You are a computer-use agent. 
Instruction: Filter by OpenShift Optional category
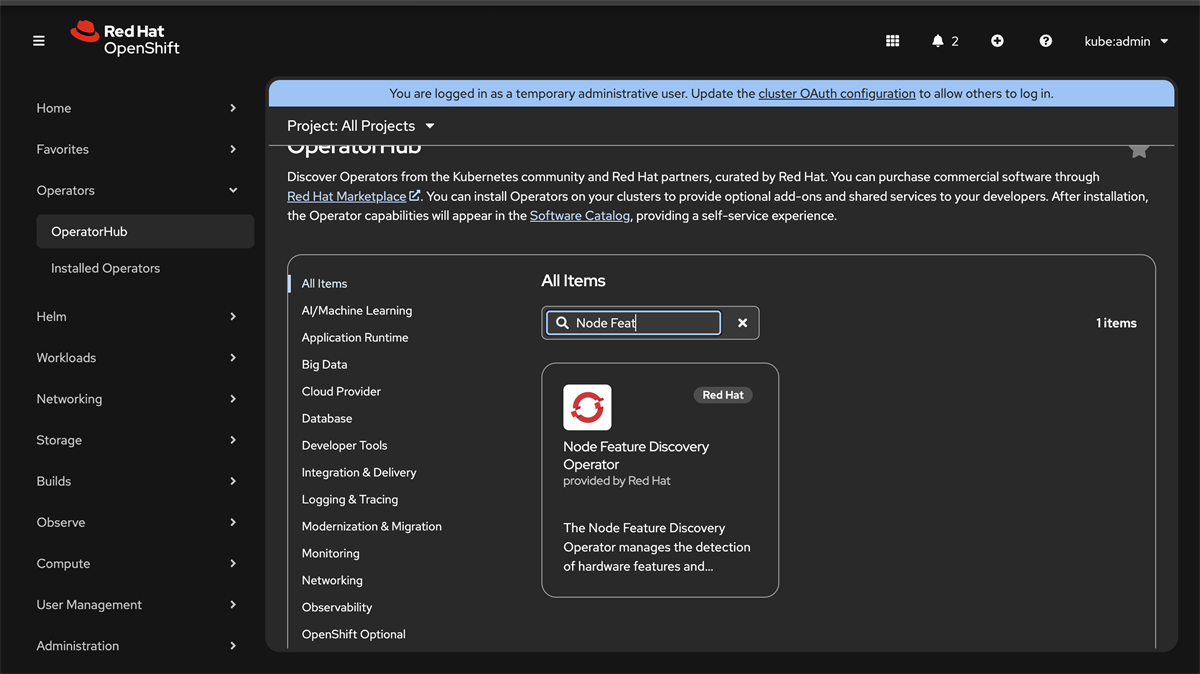tap(354, 635)
